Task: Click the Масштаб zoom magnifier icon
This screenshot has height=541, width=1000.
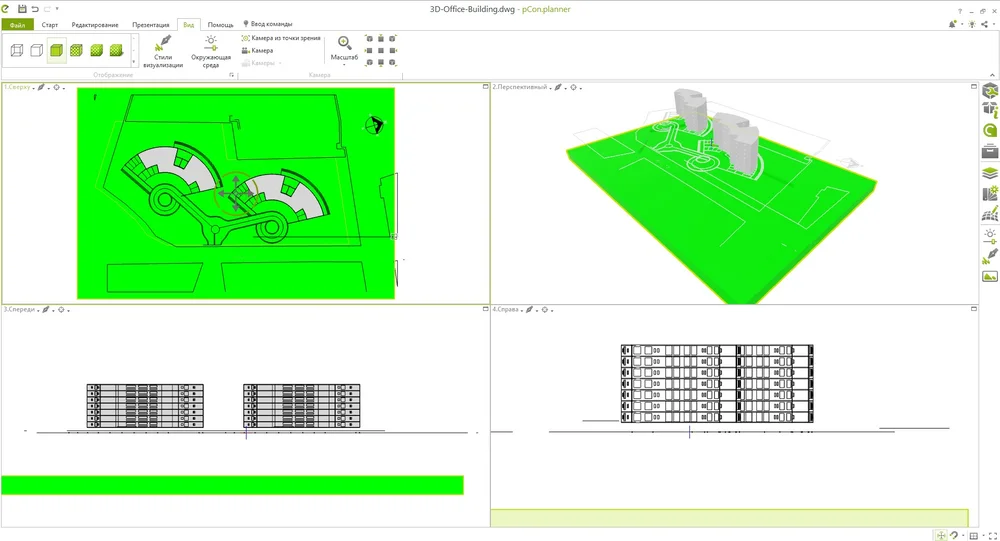Action: tap(344, 44)
